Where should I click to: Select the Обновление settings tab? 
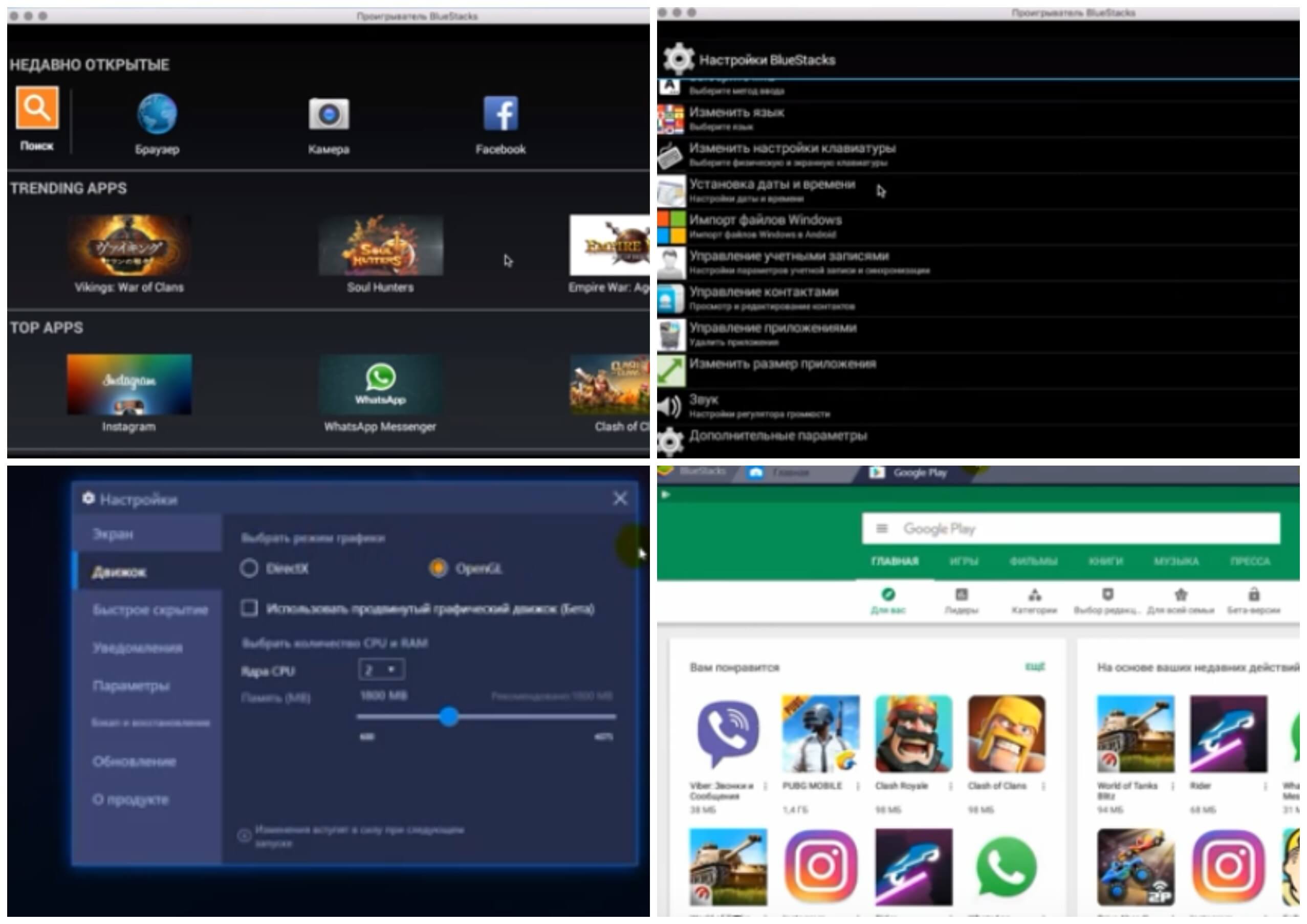pos(147,761)
